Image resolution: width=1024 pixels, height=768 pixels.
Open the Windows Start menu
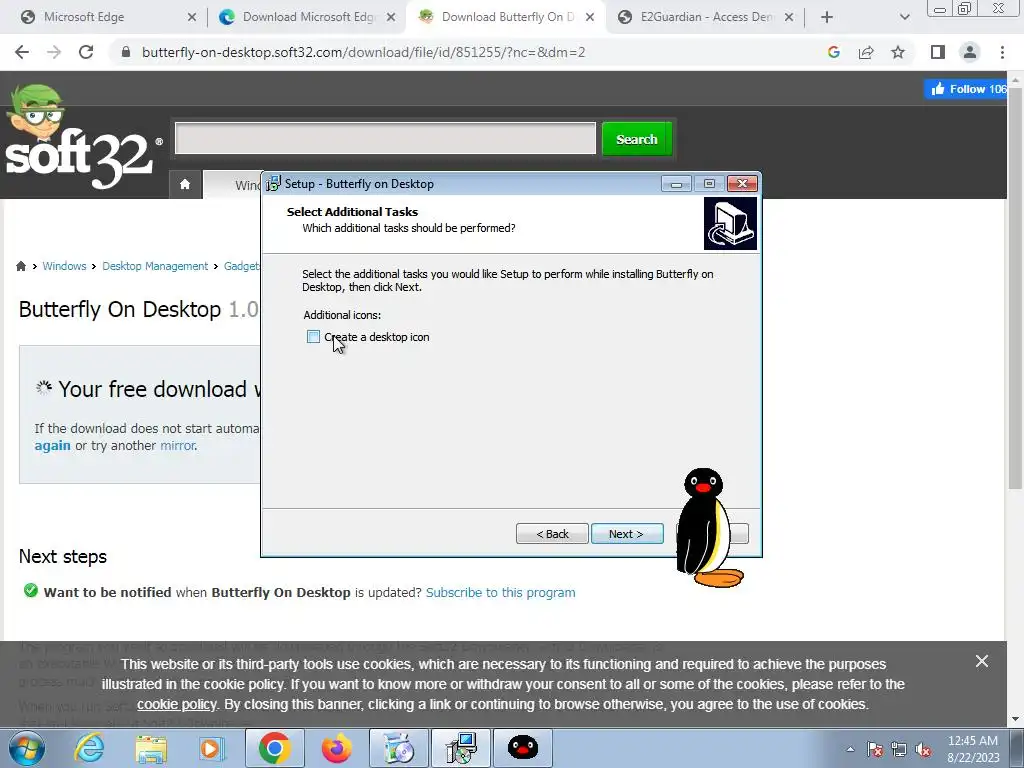(x=26, y=748)
